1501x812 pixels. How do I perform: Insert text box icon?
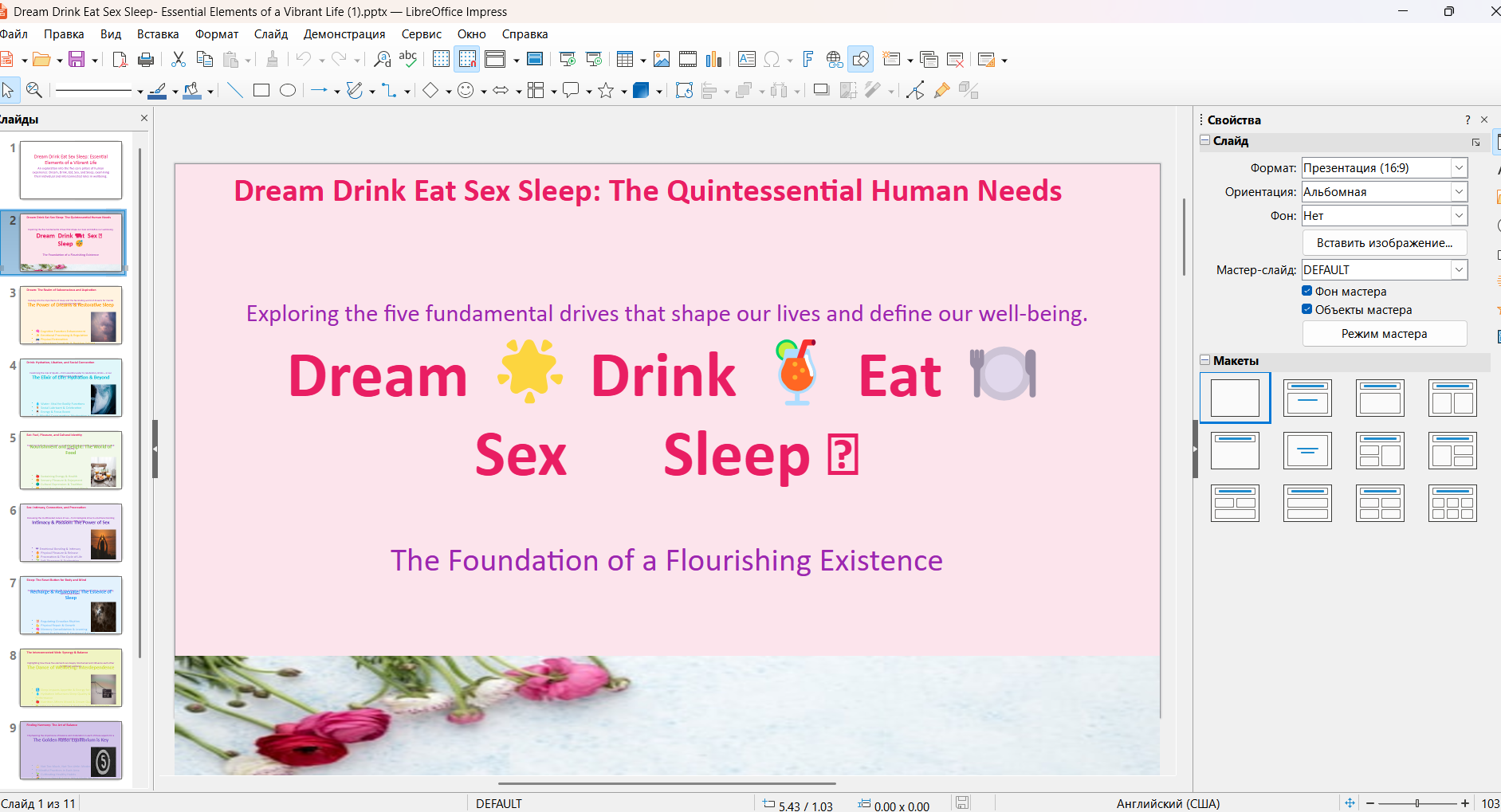pyautogui.click(x=747, y=60)
